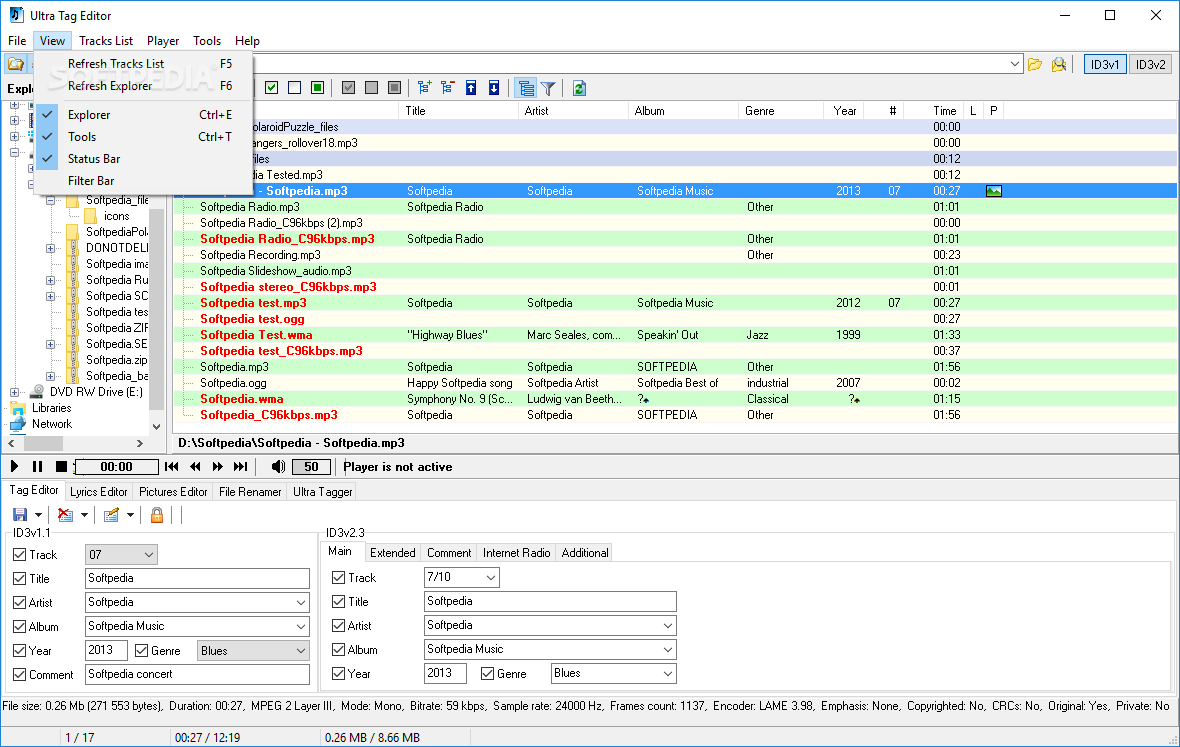This screenshot has width=1180, height=747.
Task: Click the edit tag pencil icon
Action: [x=111, y=515]
